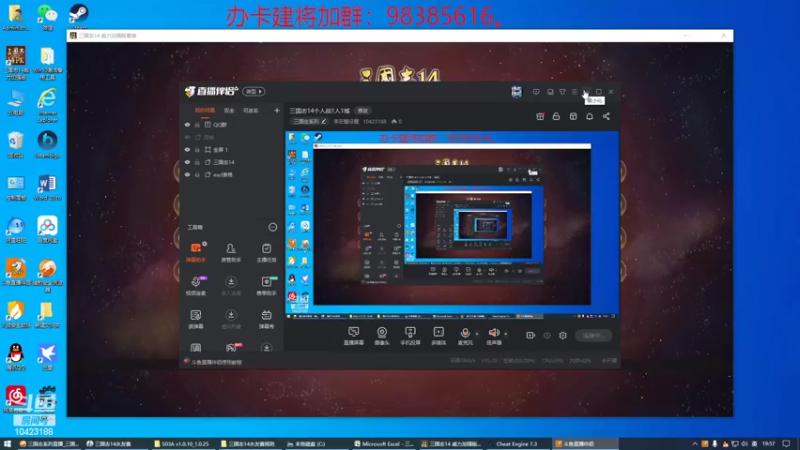Click the live preview canvas

tap(452, 226)
